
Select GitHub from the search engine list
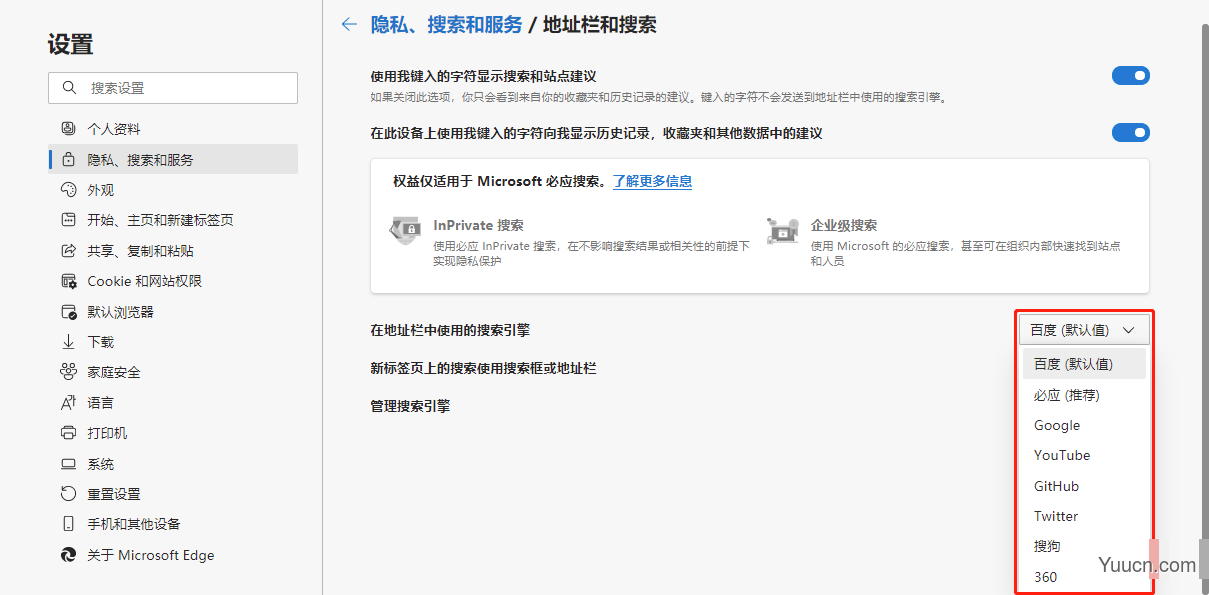tap(1084, 486)
